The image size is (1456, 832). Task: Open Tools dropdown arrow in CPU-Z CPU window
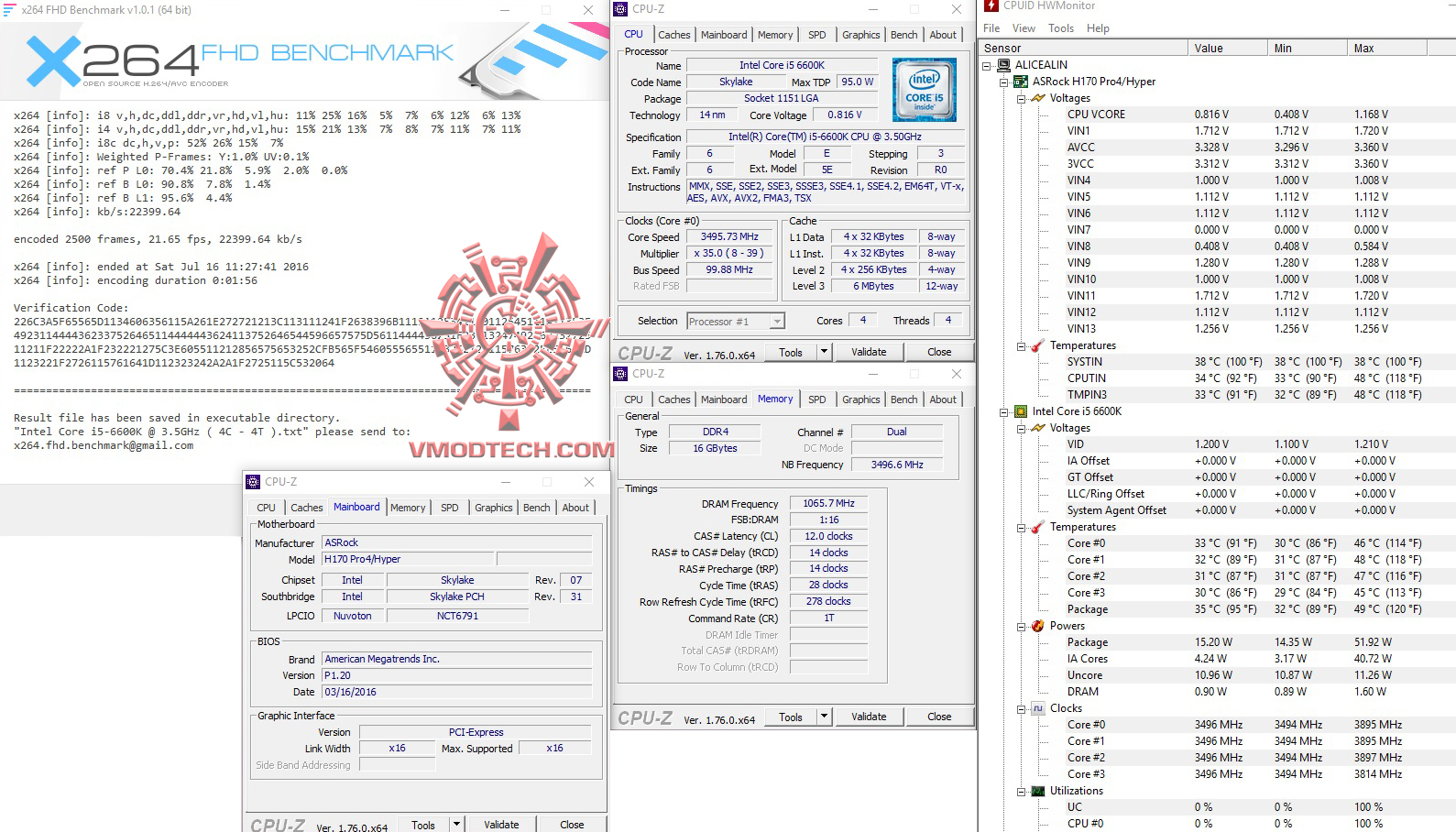coord(824,352)
